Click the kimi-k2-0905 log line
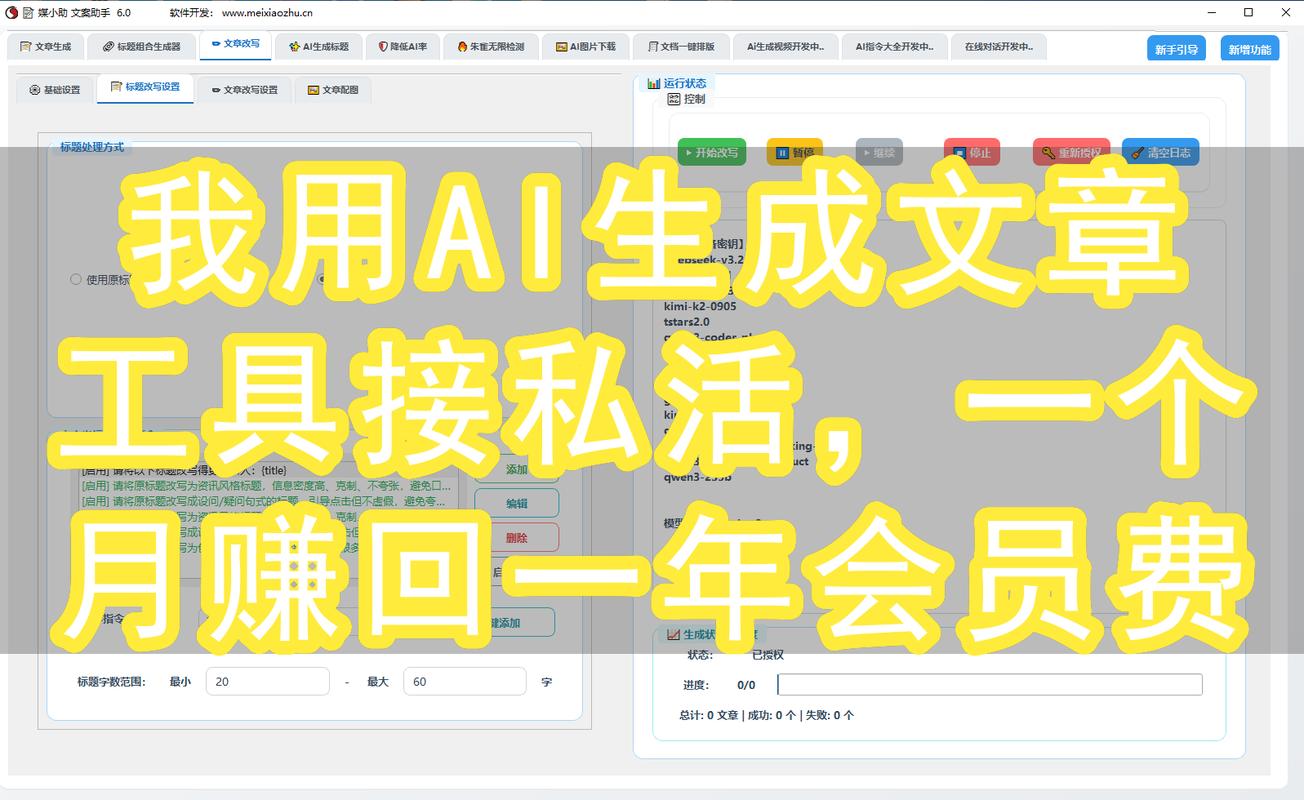 point(700,306)
